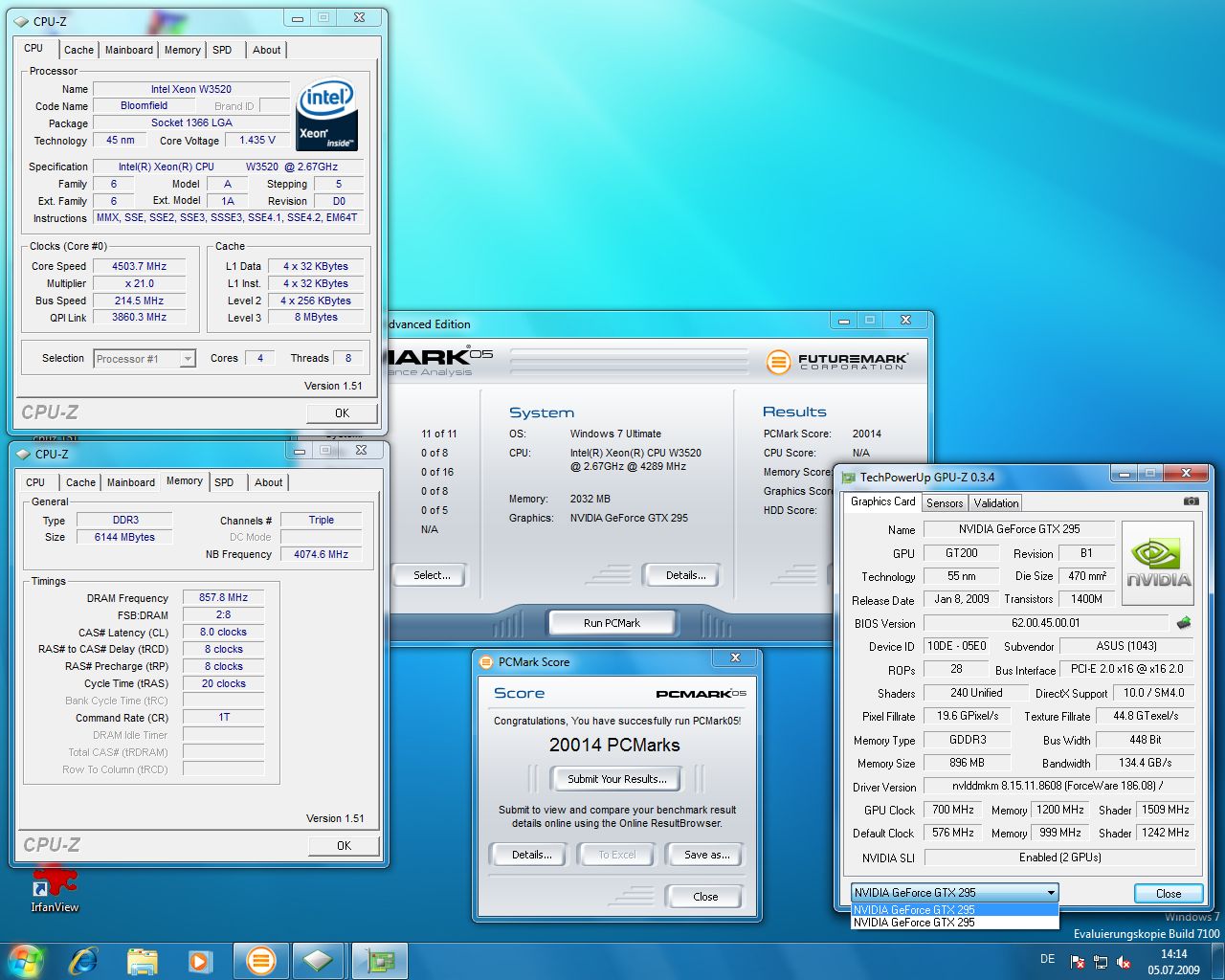Click OK in the top CPU-Z window

(x=342, y=413)
